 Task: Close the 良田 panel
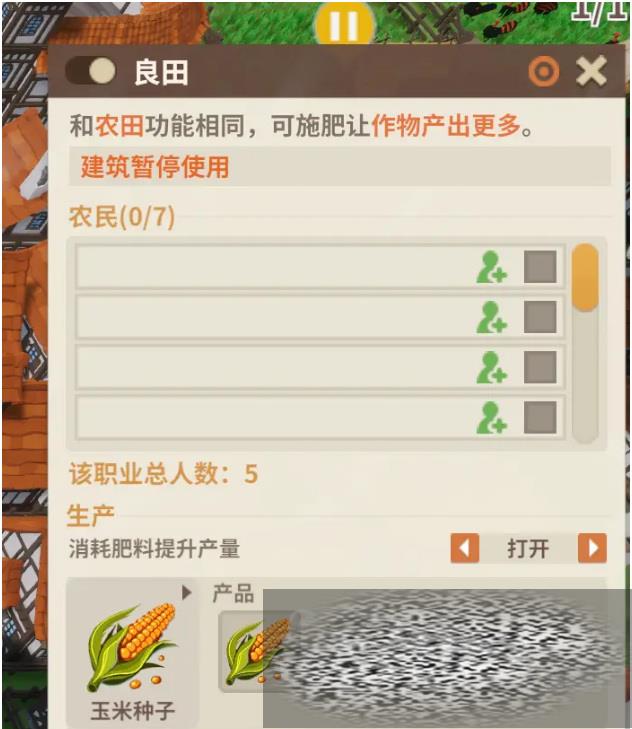591,71
